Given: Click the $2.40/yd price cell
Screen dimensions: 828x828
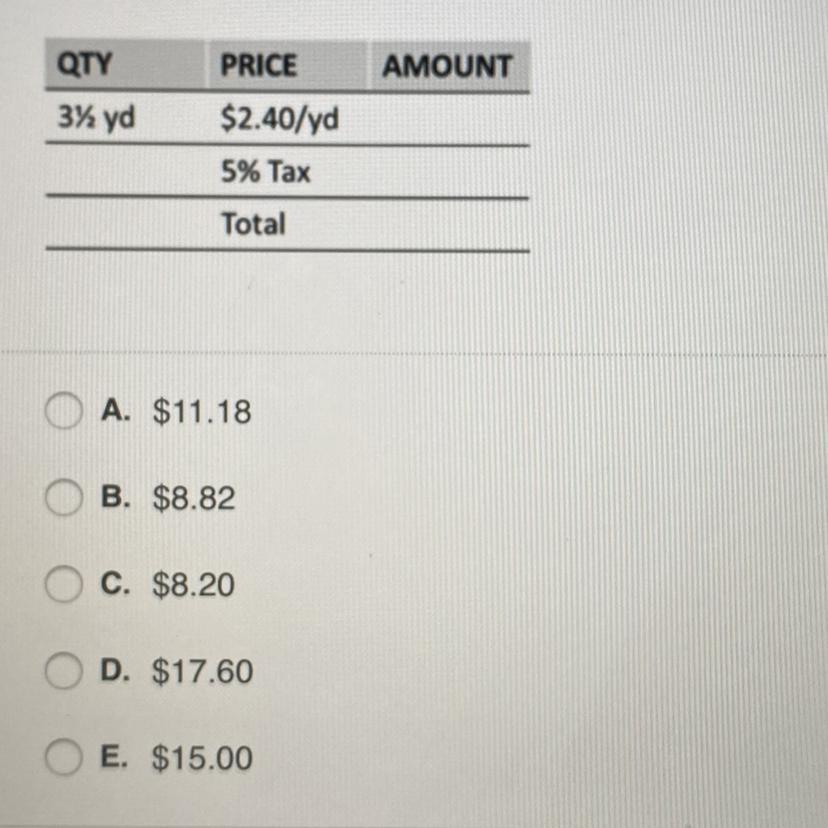Looking at the screenshot, I should (x=279, y=118).
